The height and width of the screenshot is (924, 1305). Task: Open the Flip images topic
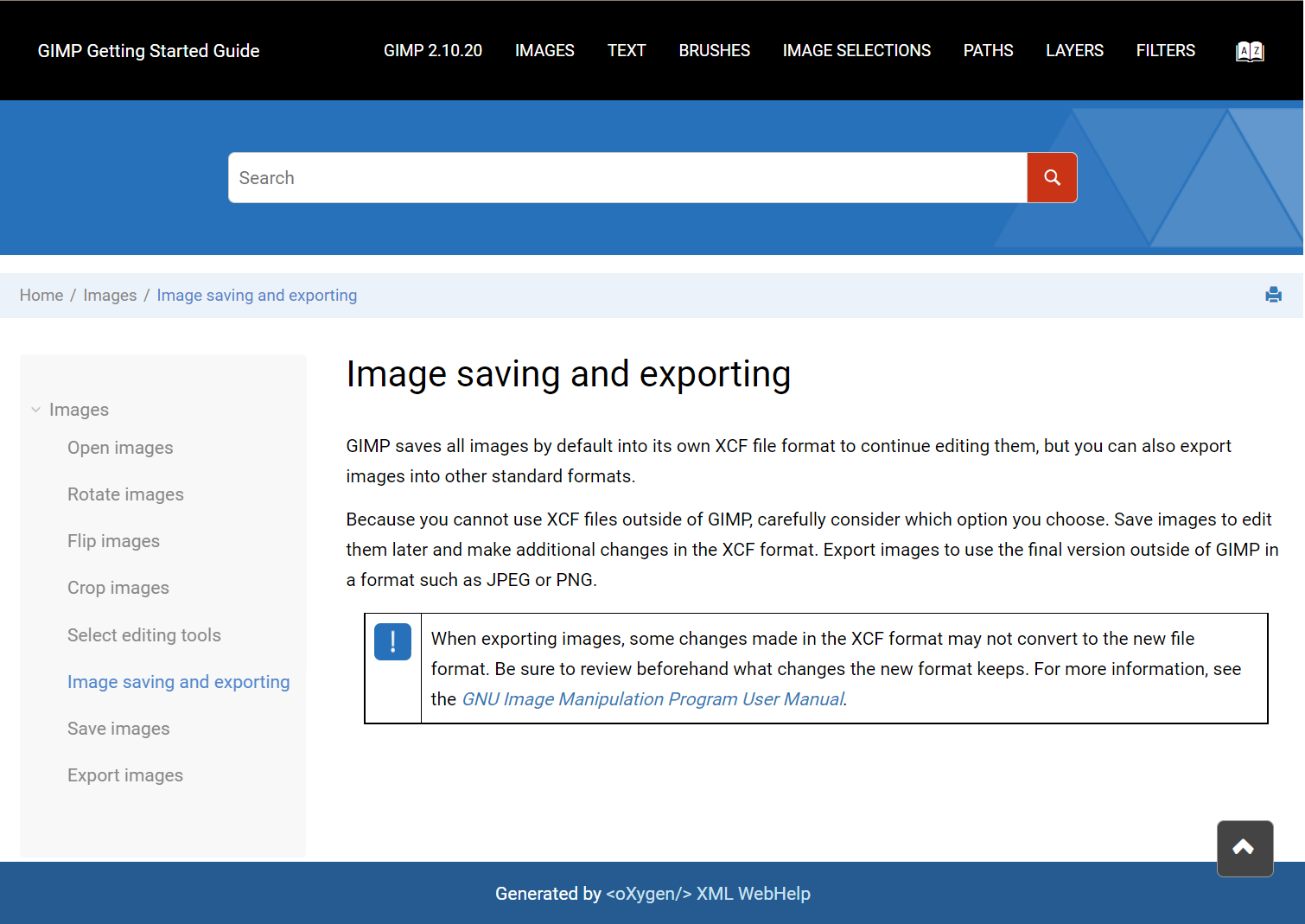(113, 541)
